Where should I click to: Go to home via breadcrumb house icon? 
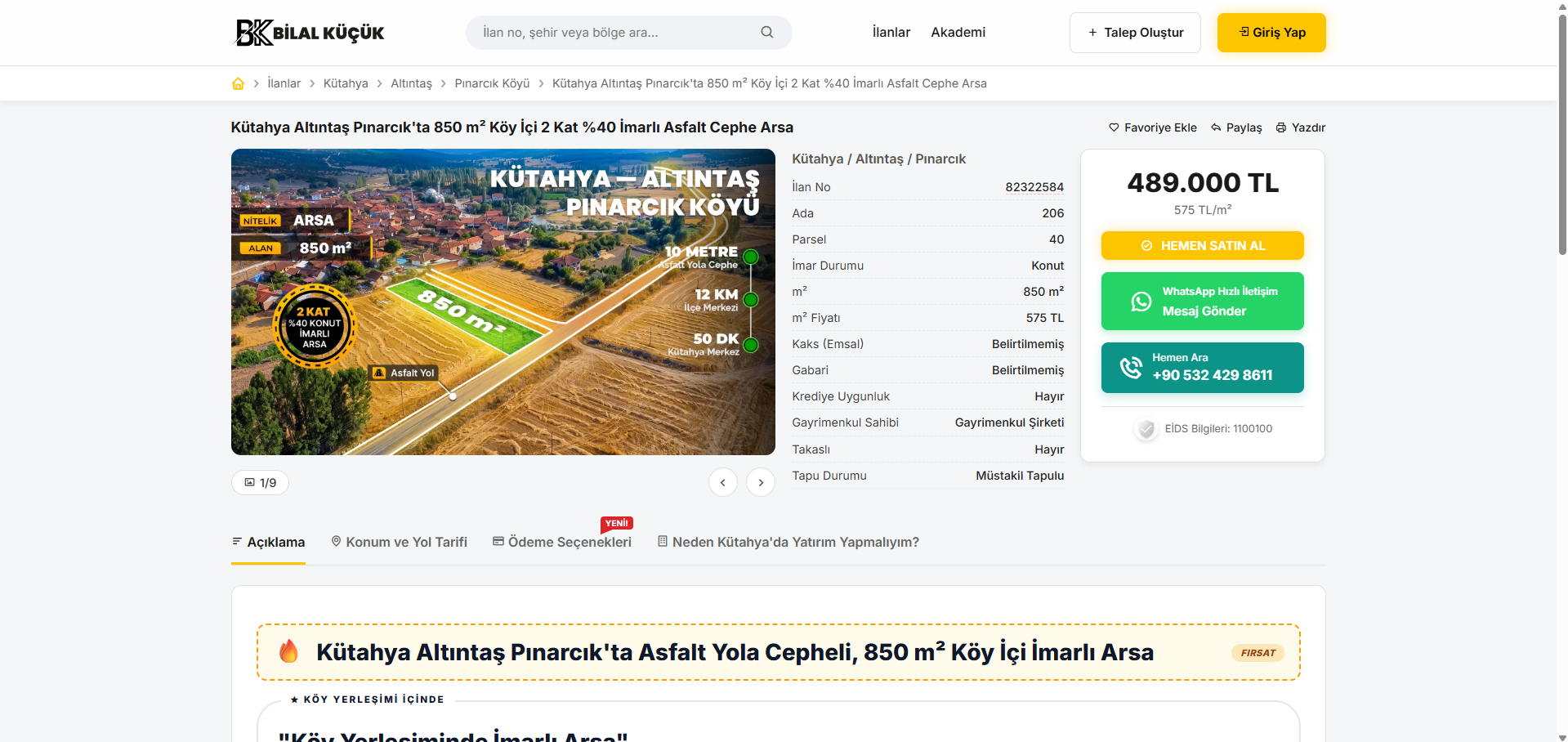238,83
